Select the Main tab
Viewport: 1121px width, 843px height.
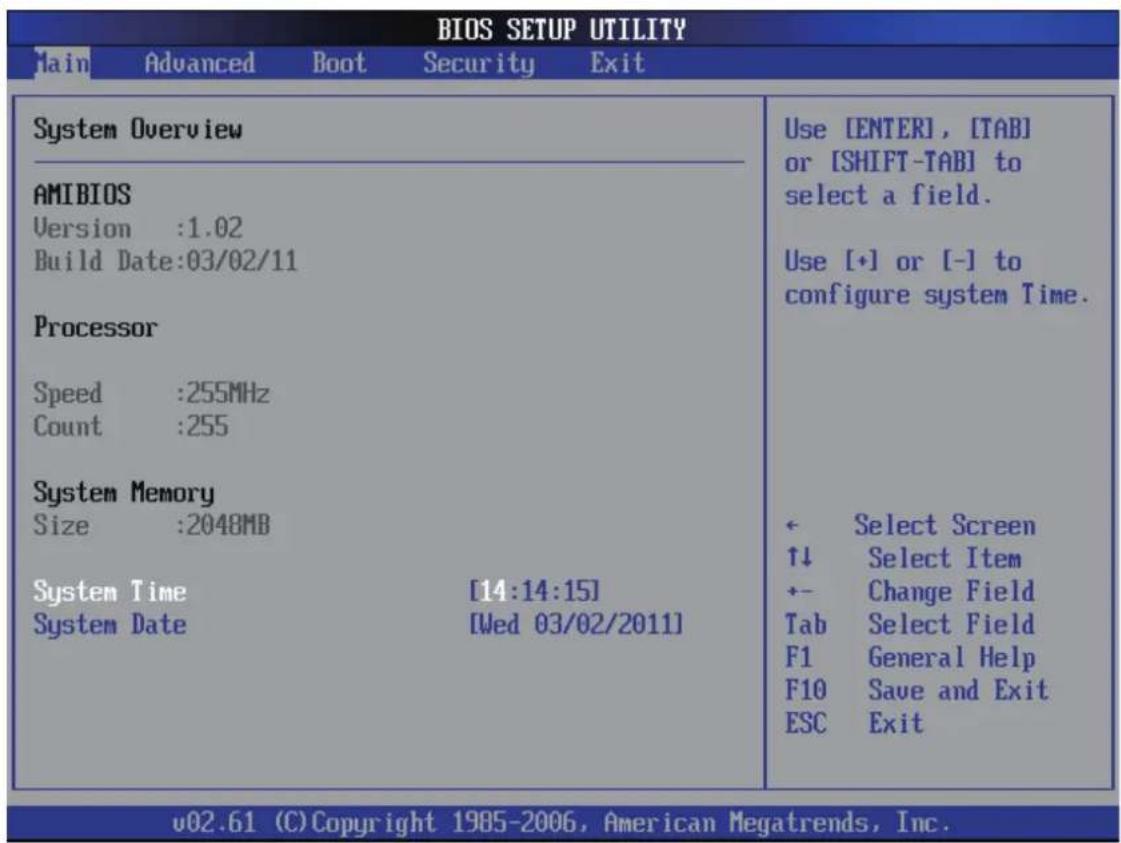62,63
